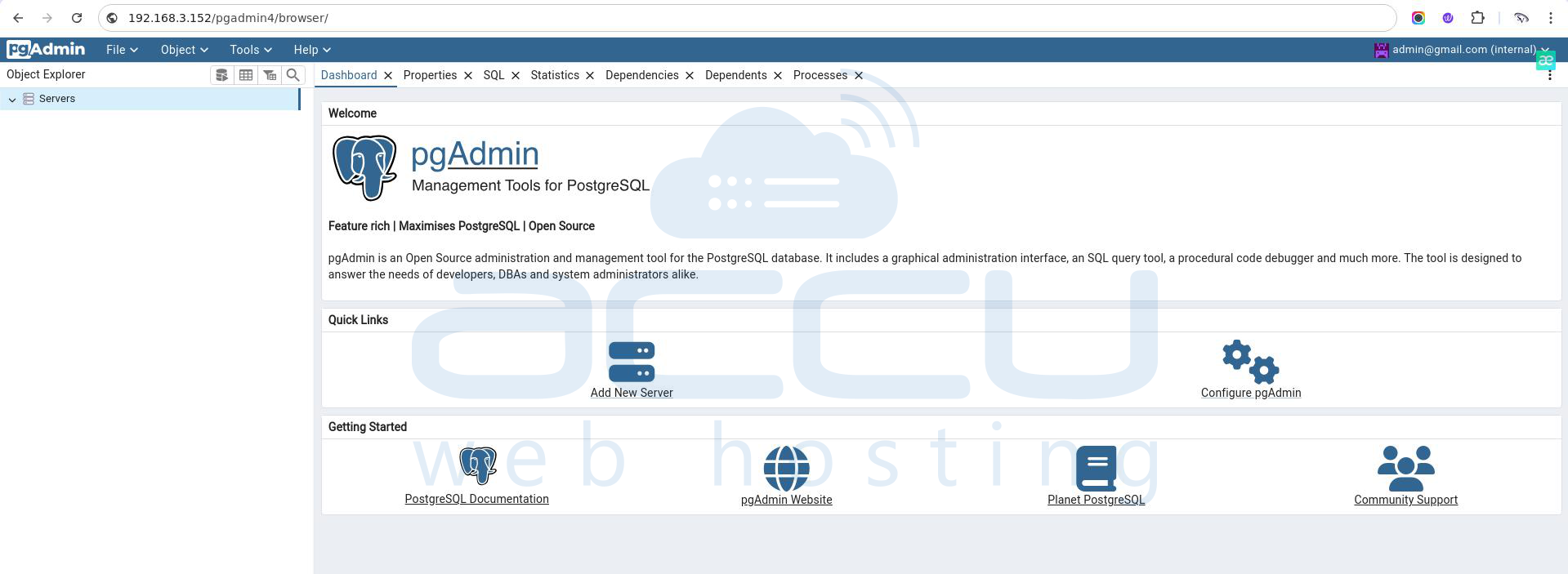Open the Planet PostgreSQL link
The height and width of the screenshot is (574, 1568).
pos(1096,500)
